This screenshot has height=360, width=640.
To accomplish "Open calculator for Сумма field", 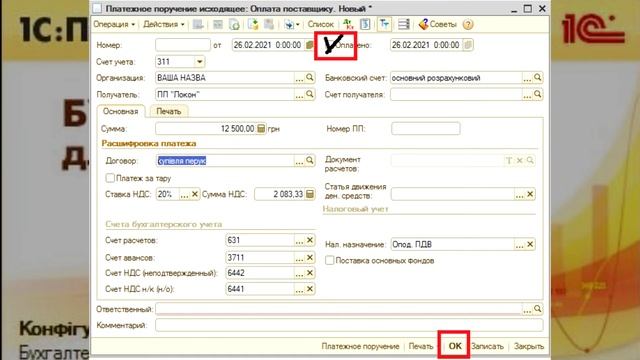I will (261, 129).
